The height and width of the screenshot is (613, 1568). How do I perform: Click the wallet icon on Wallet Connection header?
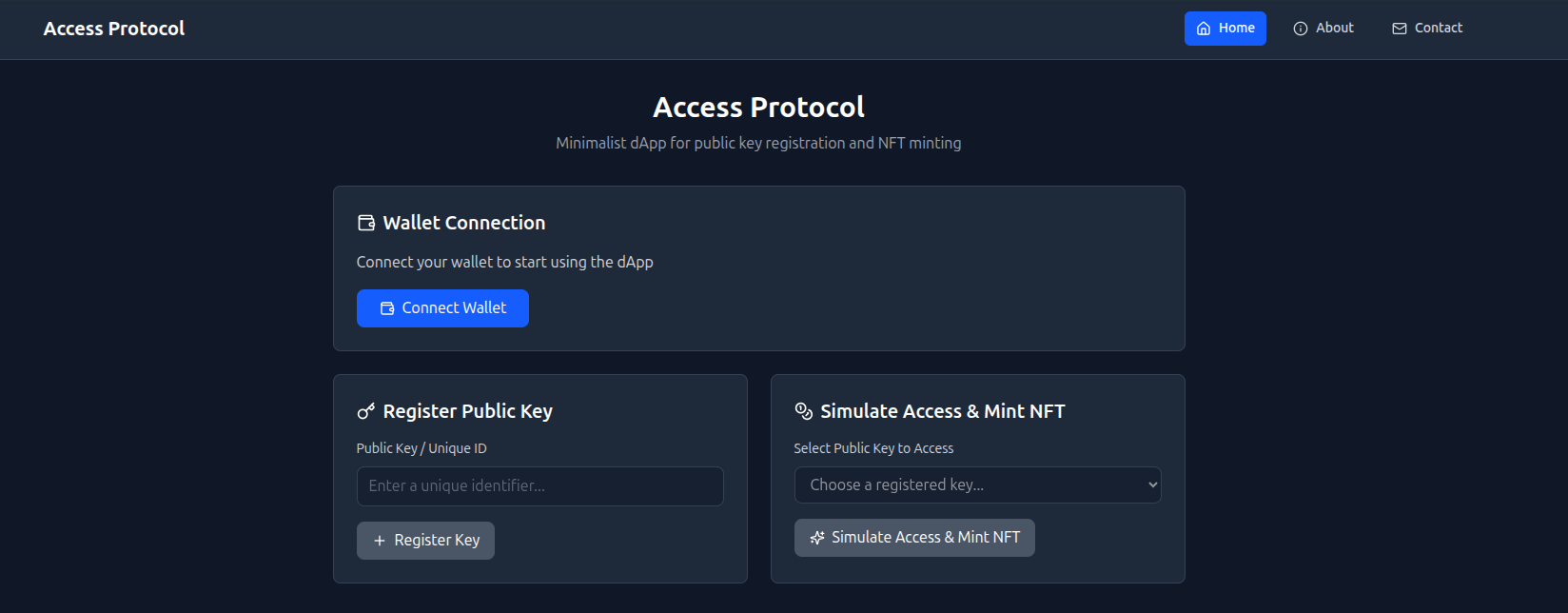[366, 222]
